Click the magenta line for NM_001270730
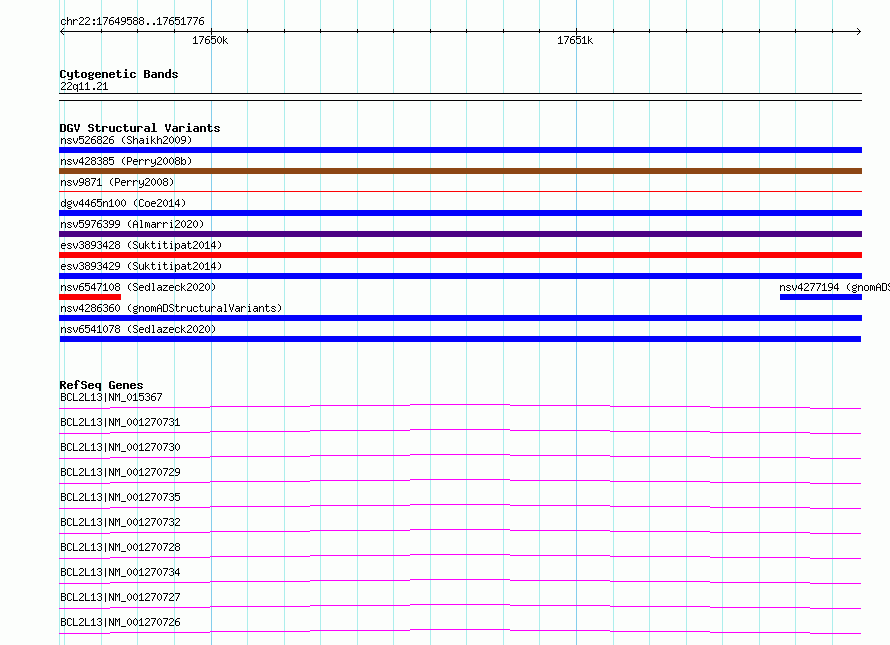 click(x=460, y=456)
